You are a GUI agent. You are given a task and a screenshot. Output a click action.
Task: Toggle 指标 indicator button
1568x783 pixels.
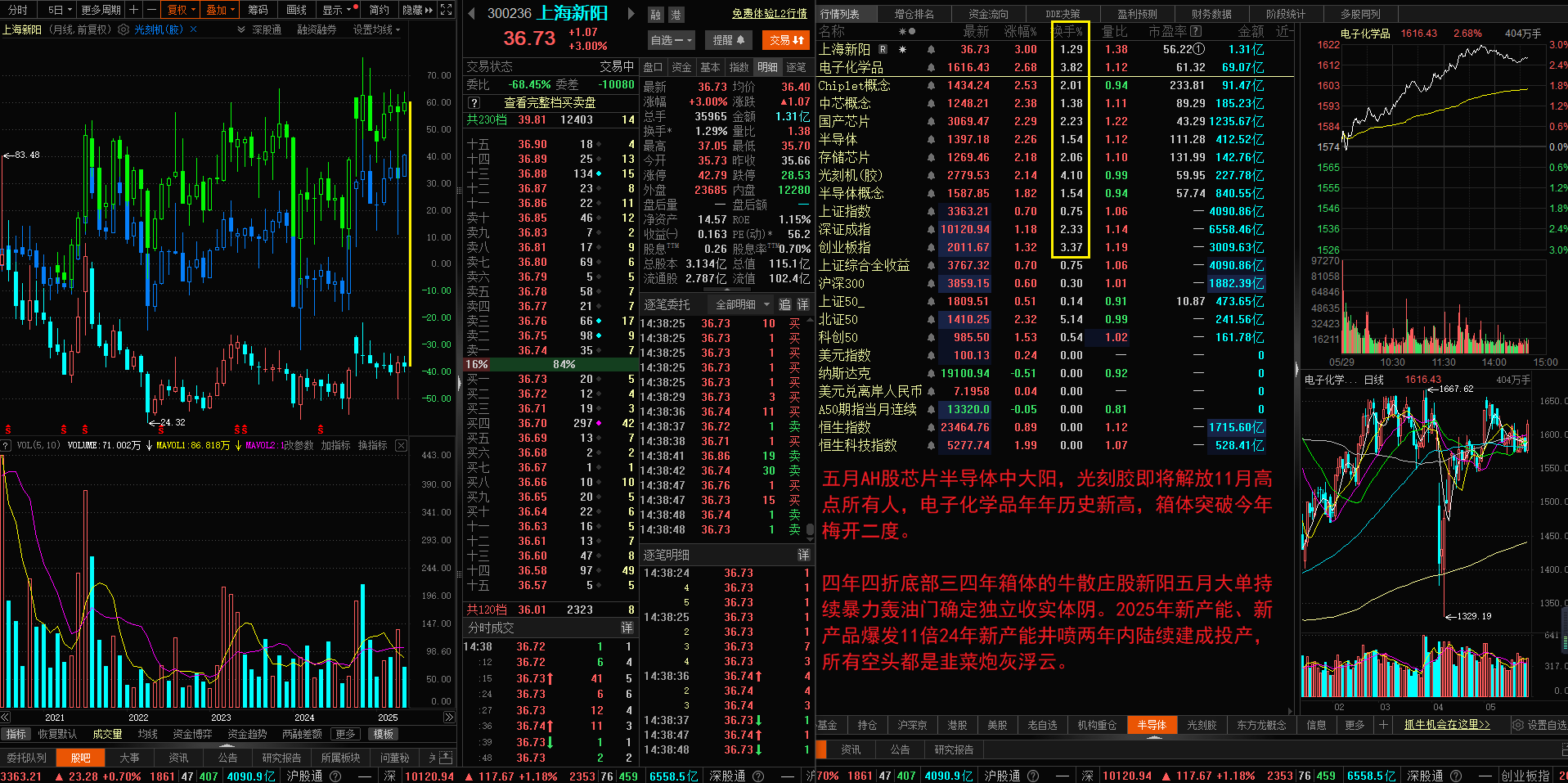click(16, 734)
